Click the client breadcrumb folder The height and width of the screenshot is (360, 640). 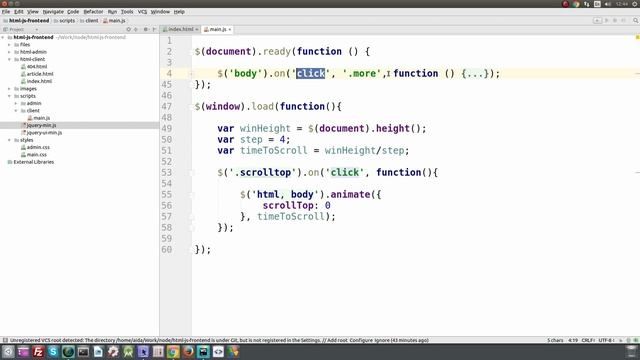point(89,20)
